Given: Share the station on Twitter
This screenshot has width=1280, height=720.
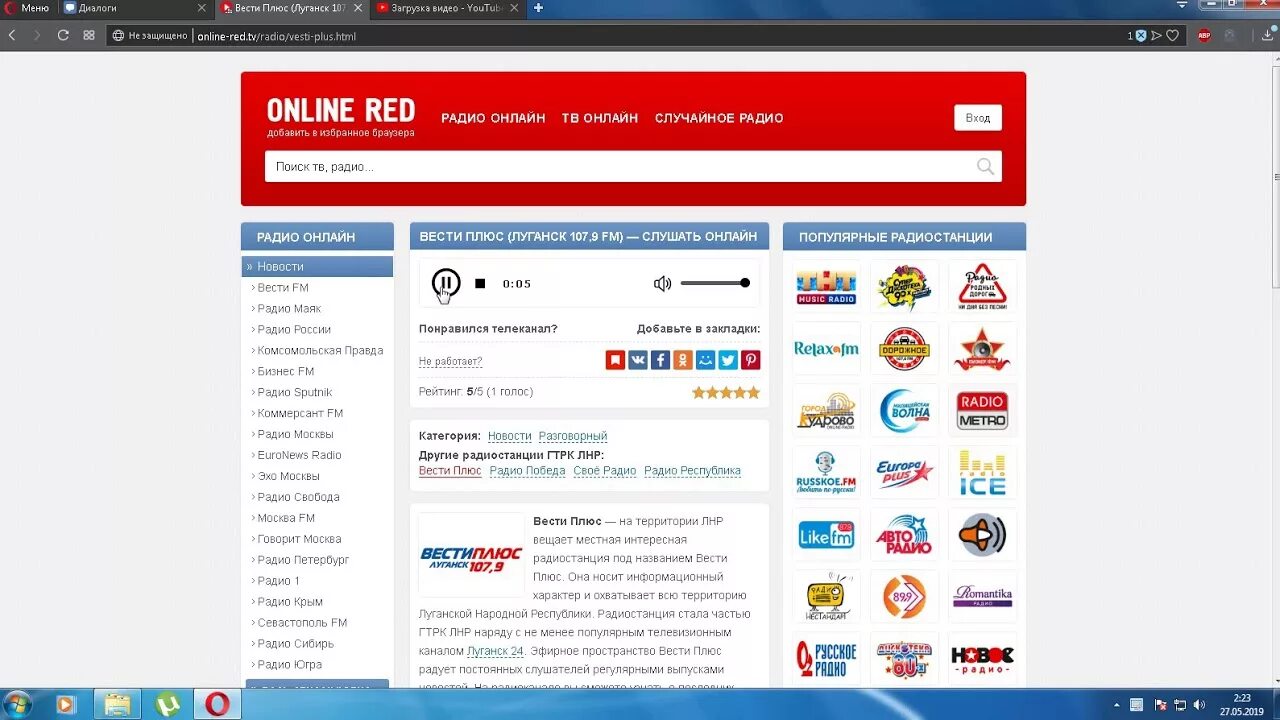Looking at the screenshot, I should coord(728,360).
